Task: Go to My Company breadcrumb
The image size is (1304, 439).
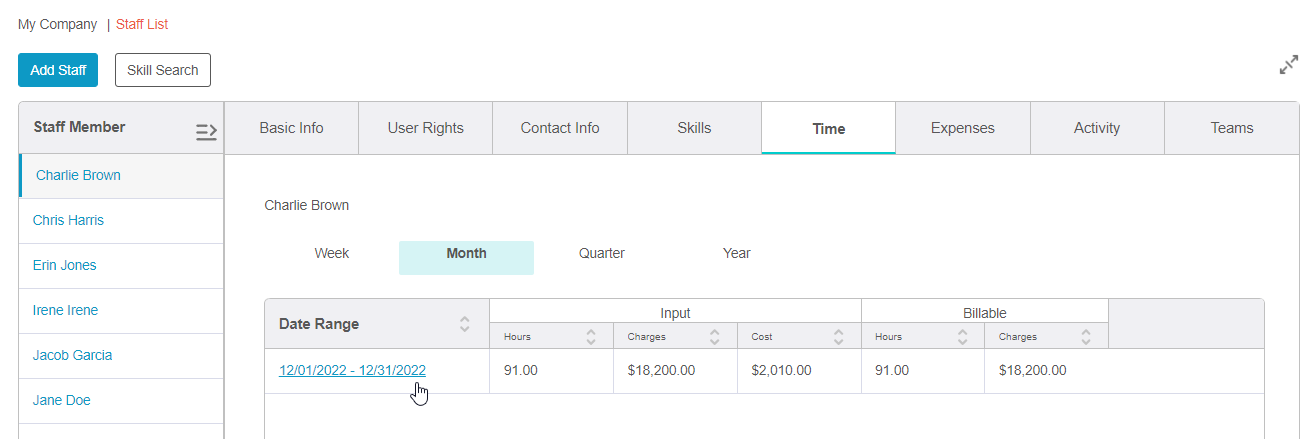Action: click(58, 24)
